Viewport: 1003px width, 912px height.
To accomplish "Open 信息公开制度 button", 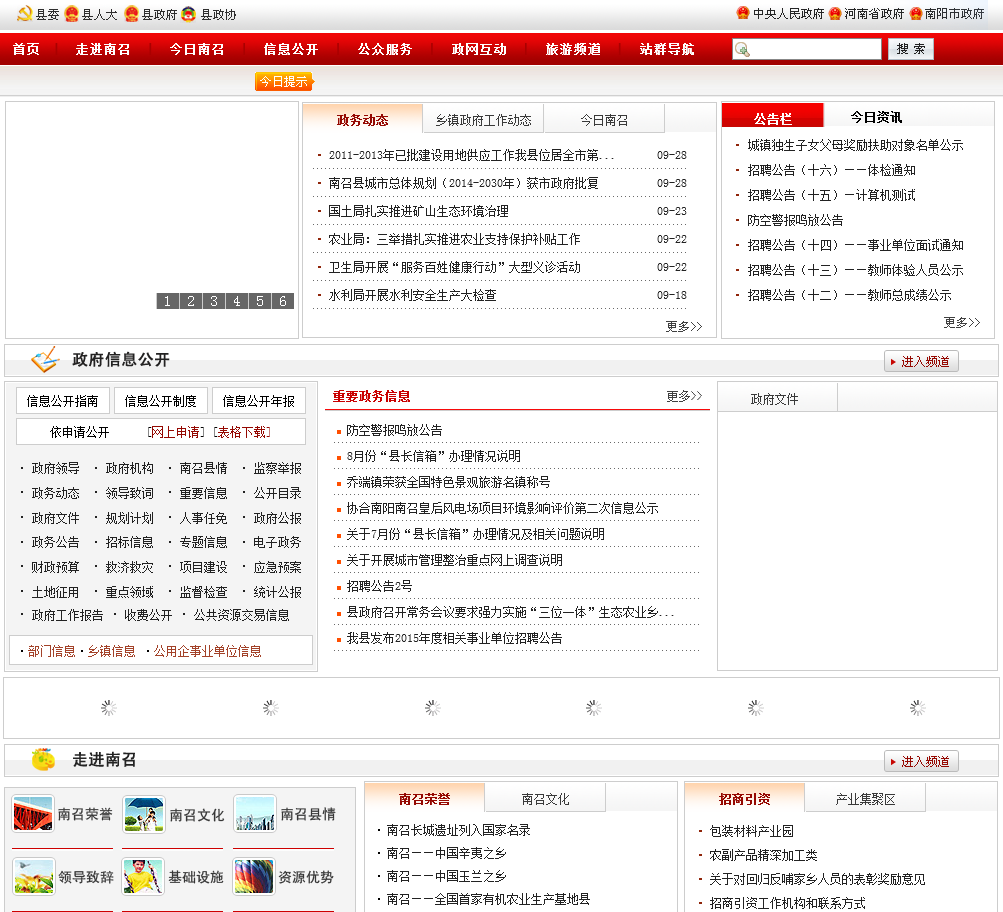I will pos(161,401).
